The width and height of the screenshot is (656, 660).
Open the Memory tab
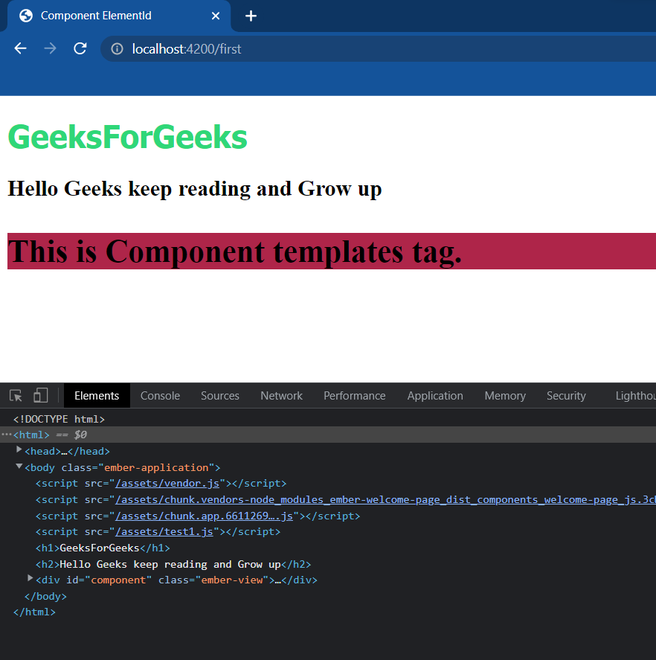tap(505, 396)
